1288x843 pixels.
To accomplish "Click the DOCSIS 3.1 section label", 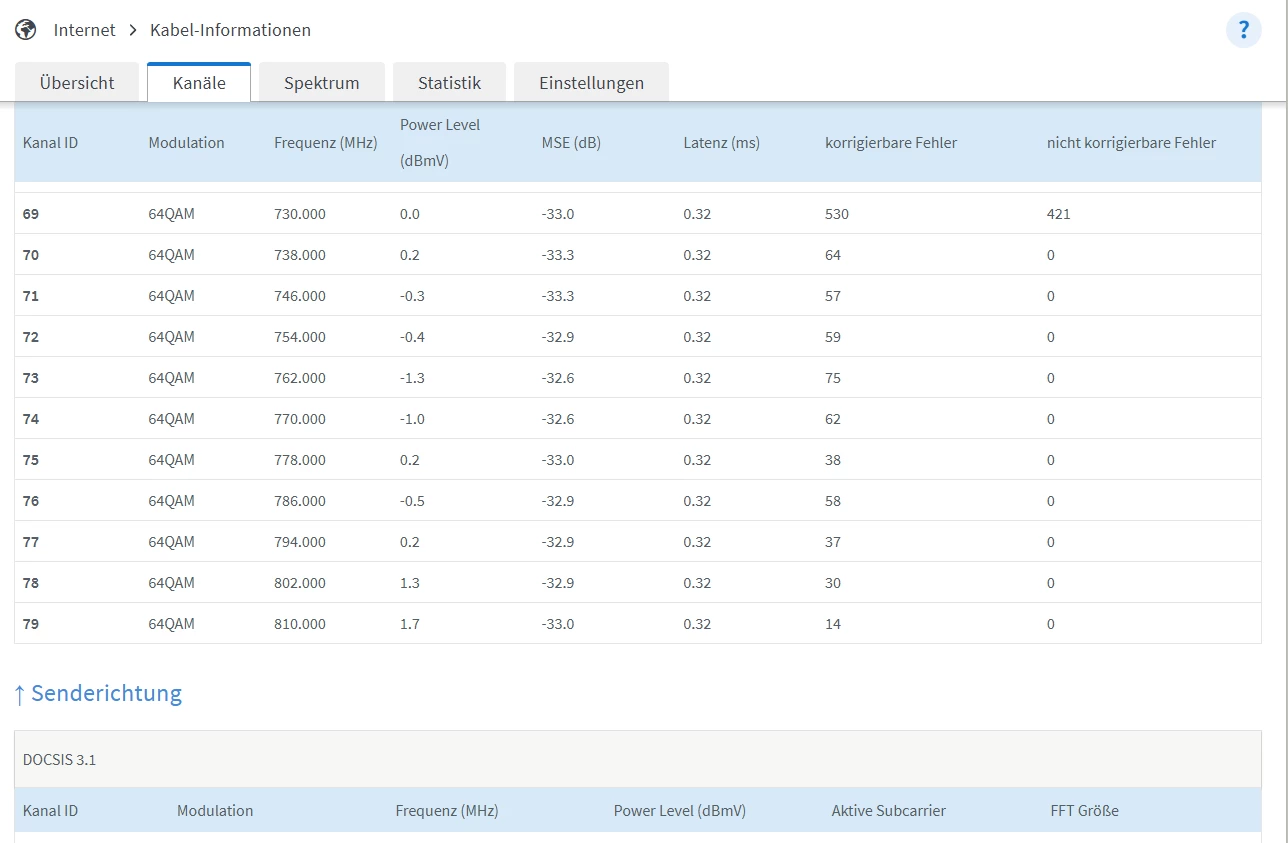I will coord(59,760).
